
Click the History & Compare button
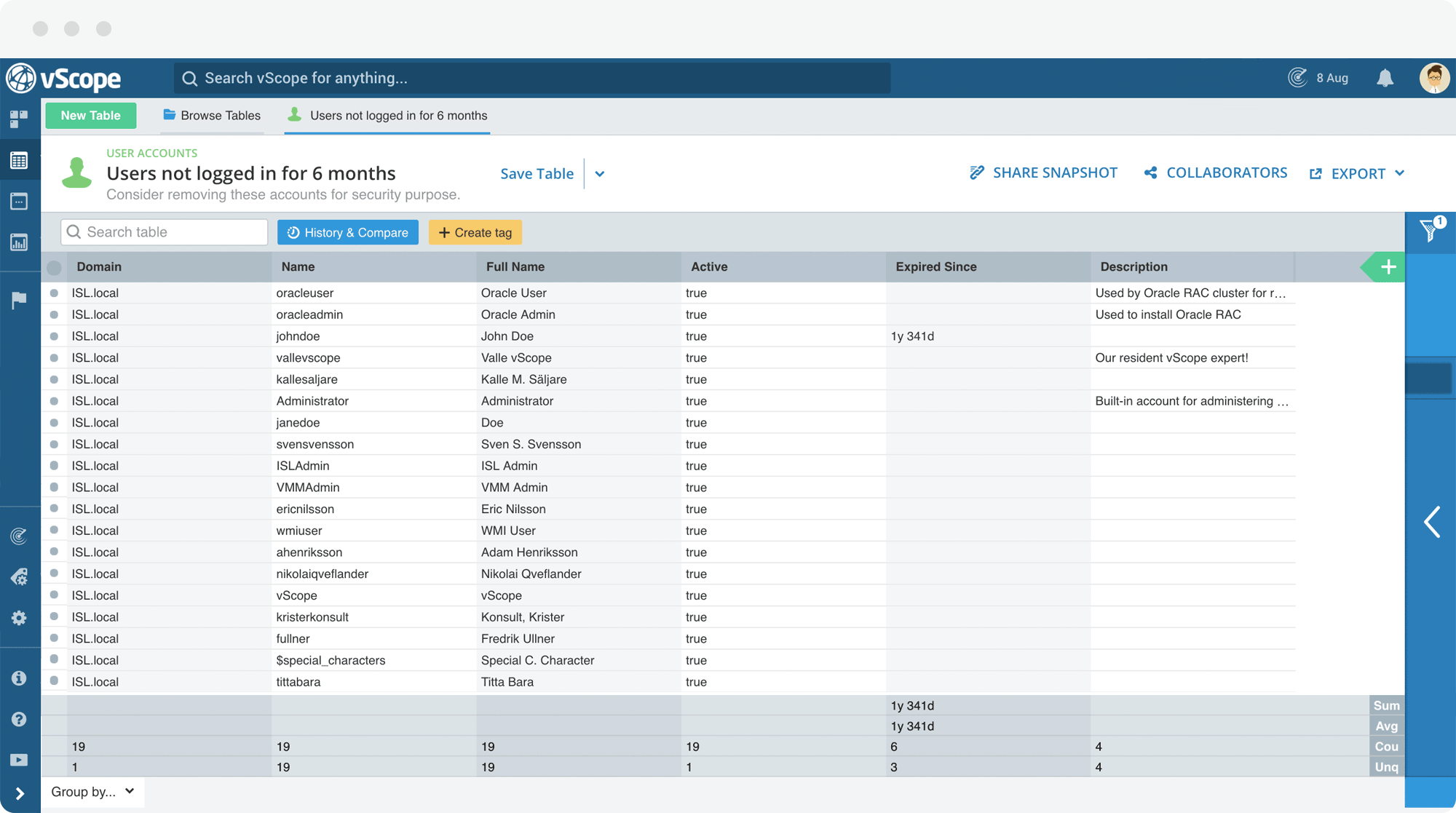(348, 232)
